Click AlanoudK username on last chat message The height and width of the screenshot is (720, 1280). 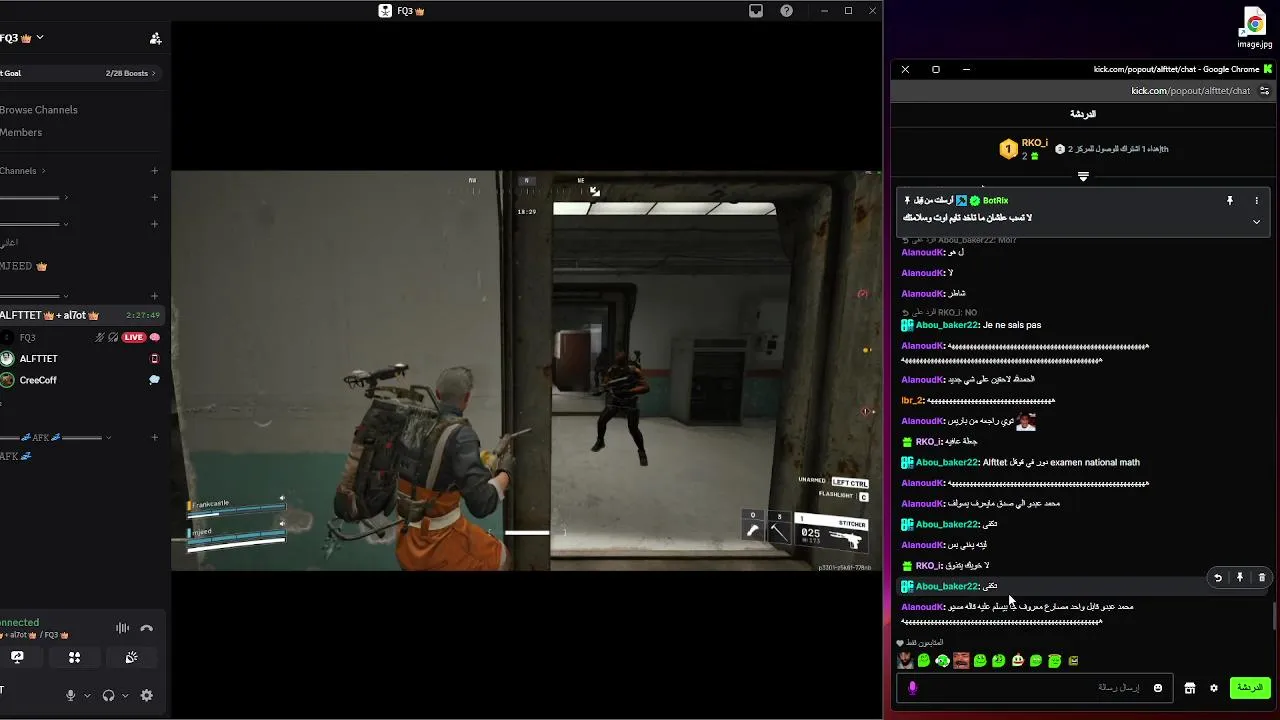point(923,607)
